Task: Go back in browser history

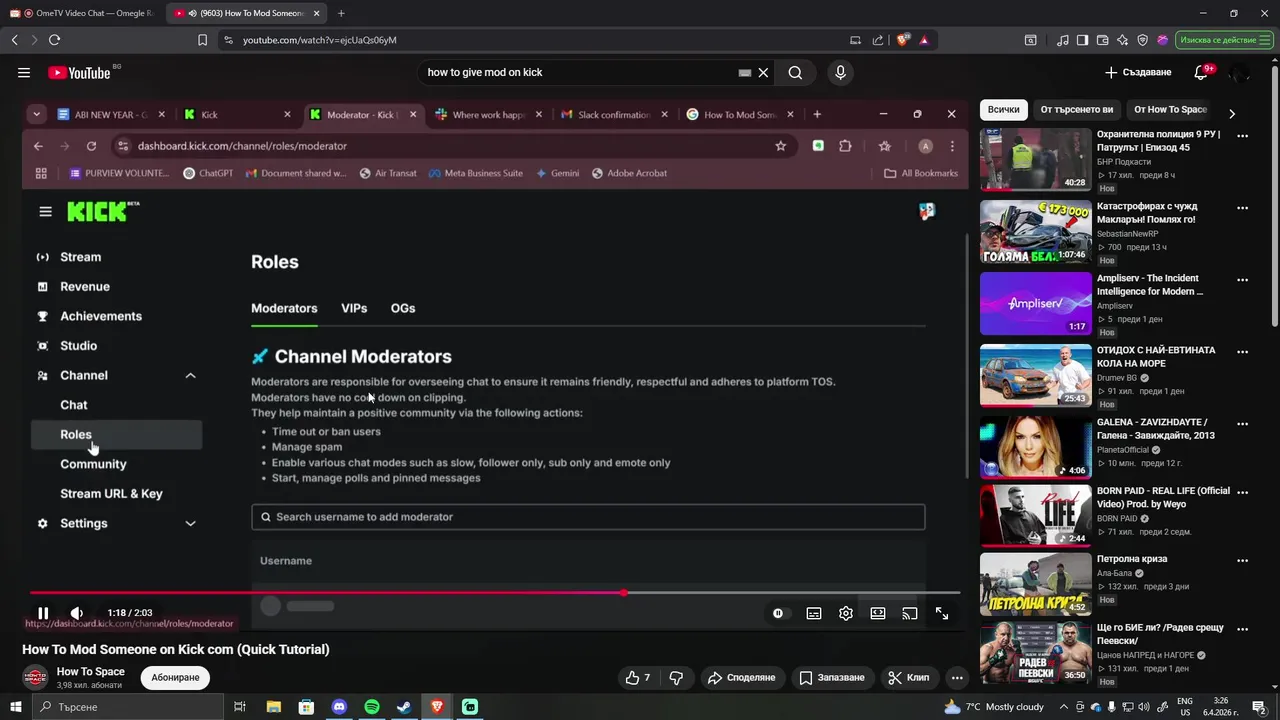Action: (14, 40)
